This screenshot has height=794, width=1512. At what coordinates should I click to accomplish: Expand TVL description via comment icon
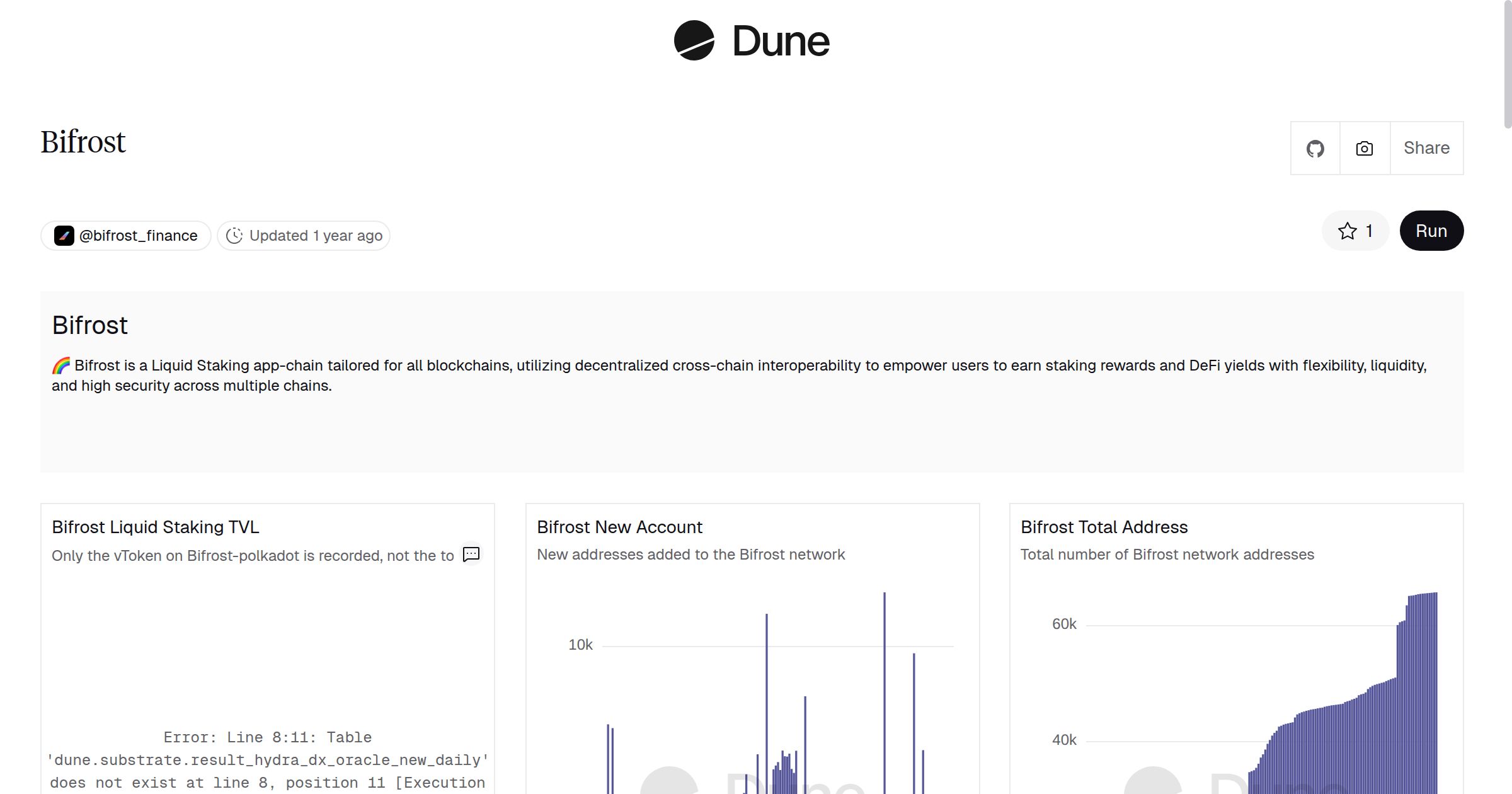(471, 555)
